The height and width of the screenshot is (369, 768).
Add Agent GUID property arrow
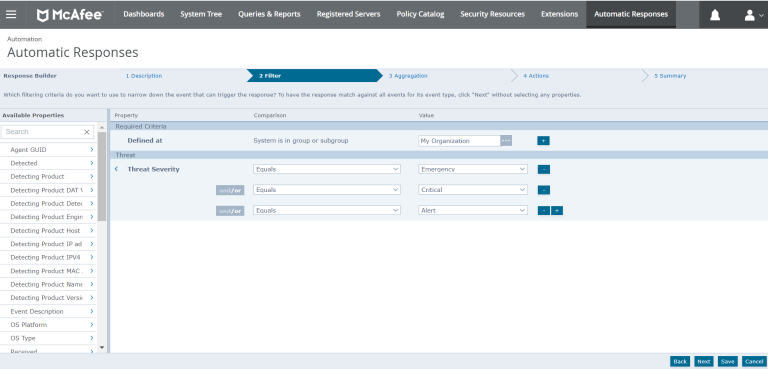click(x=92, y=149)
